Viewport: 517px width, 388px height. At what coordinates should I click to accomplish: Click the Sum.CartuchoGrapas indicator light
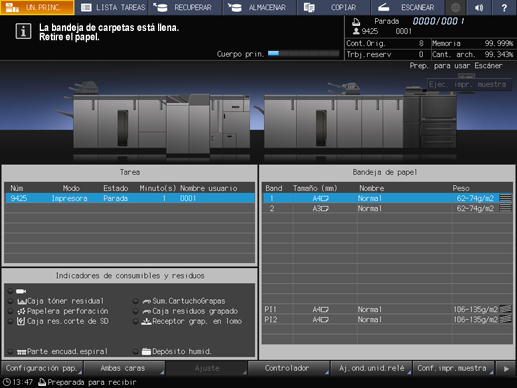coord(135,301)
